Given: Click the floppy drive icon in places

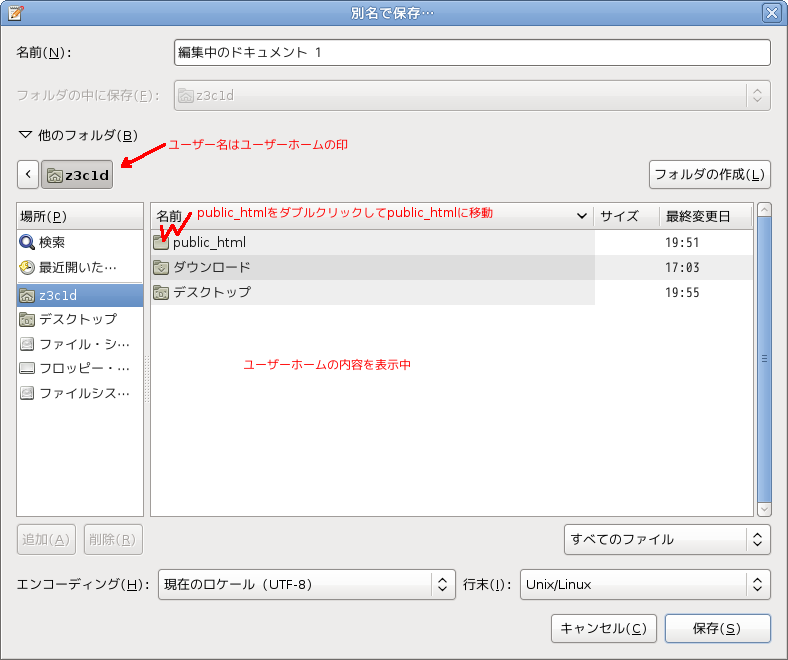Looking at the screenshot, I should click(x=27, y=368).
